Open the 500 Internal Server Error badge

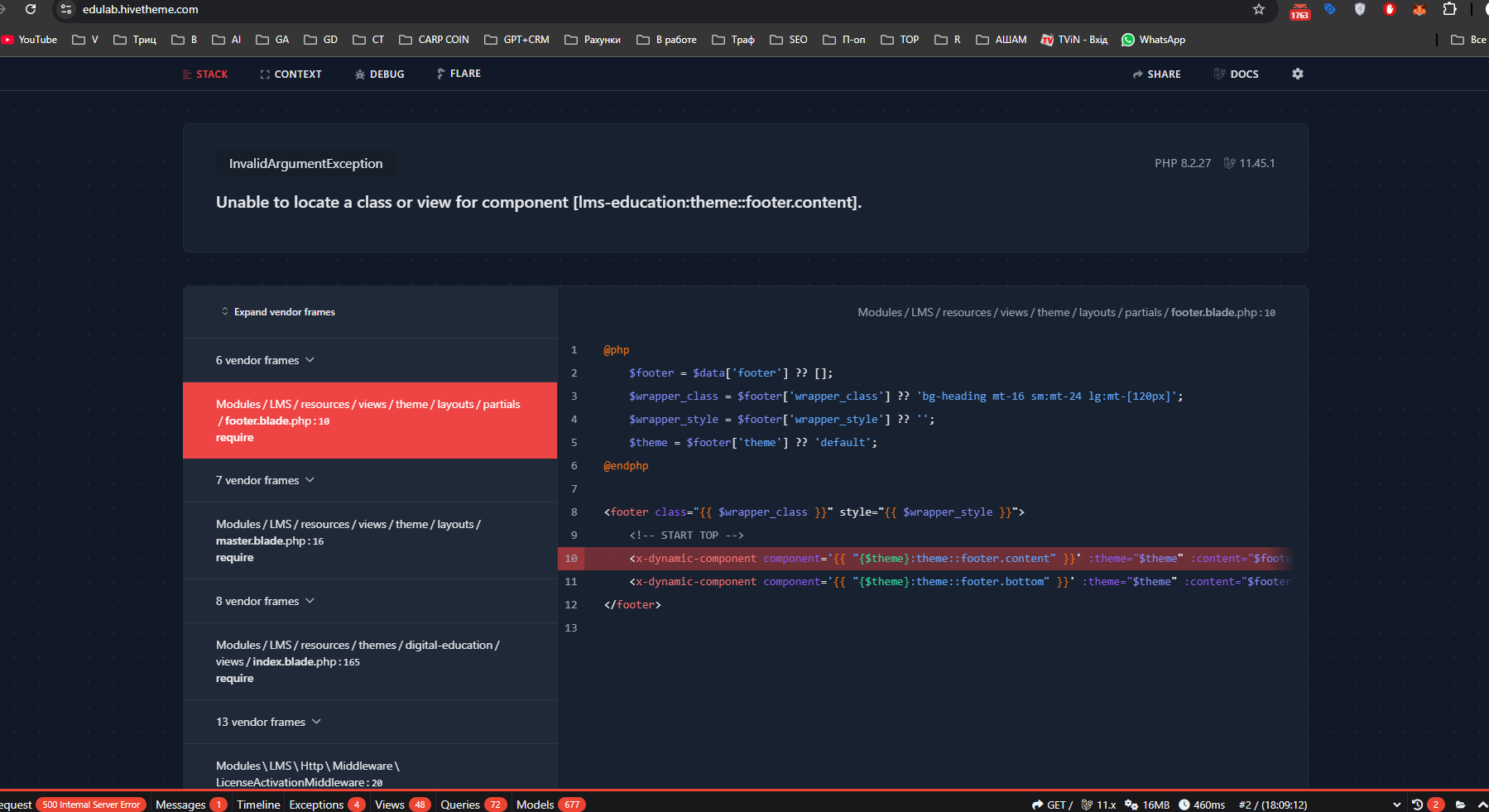(x=91, y=805)
